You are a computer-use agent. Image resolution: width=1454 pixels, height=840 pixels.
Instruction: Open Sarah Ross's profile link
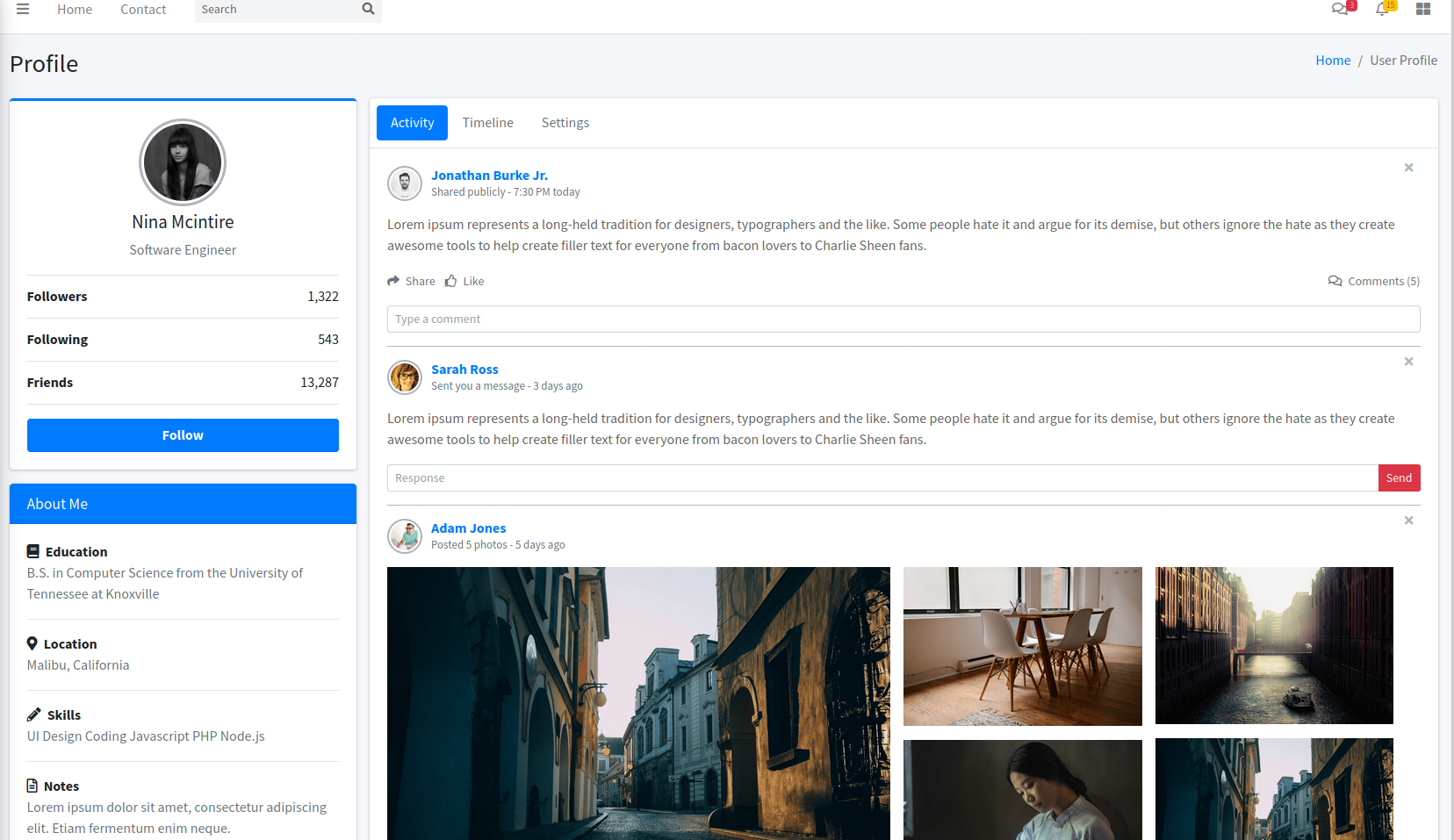464,370
